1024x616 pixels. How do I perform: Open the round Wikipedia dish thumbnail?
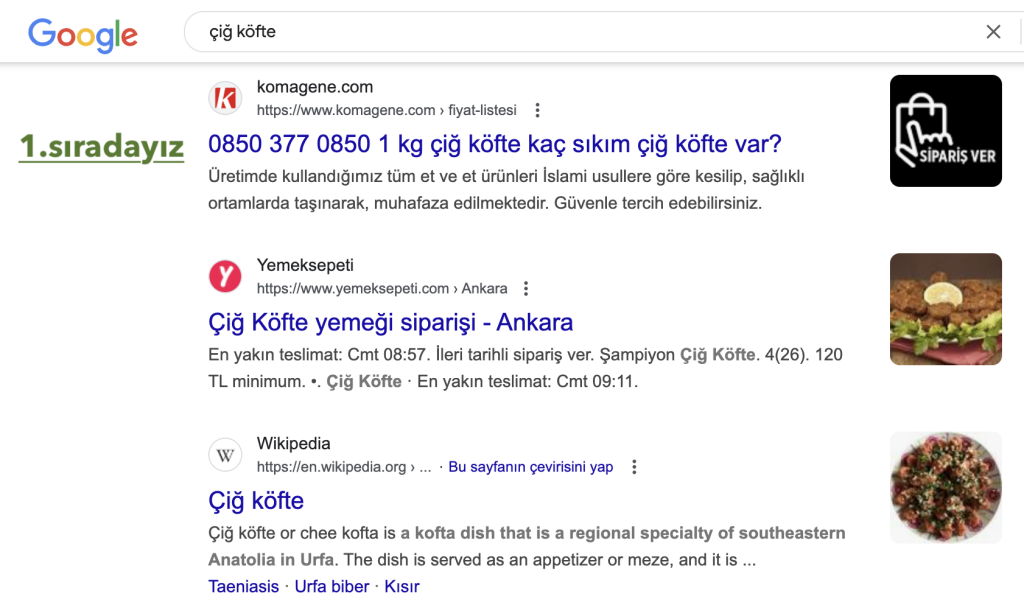[x=945, y=487]
